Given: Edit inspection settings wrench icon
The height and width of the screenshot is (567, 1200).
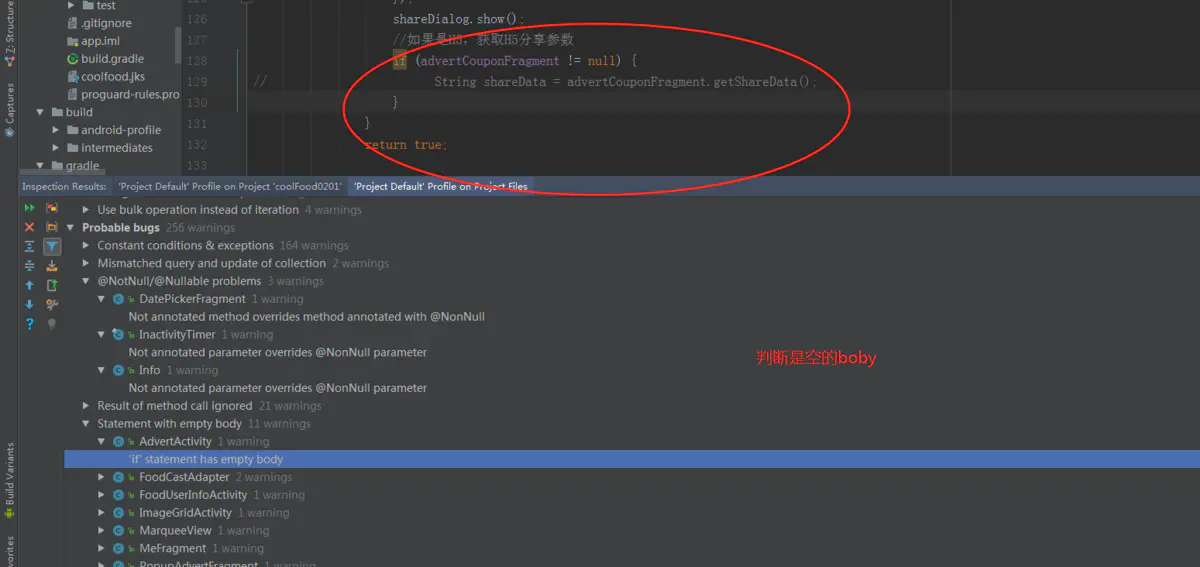Looking at the screenshot, I should tap(52, 304).
